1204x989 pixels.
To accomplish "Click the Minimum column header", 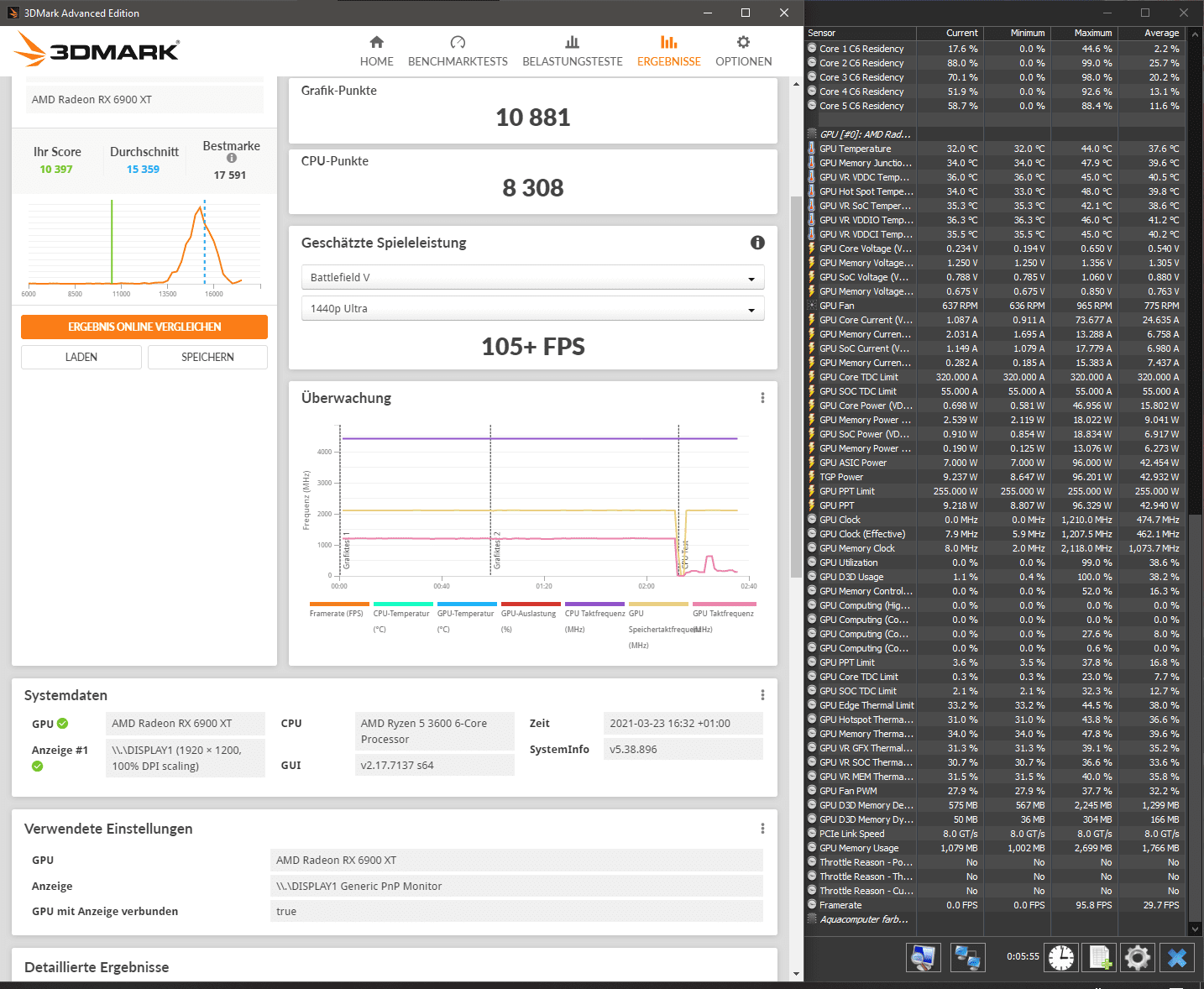I will (x=1017, y=33).
